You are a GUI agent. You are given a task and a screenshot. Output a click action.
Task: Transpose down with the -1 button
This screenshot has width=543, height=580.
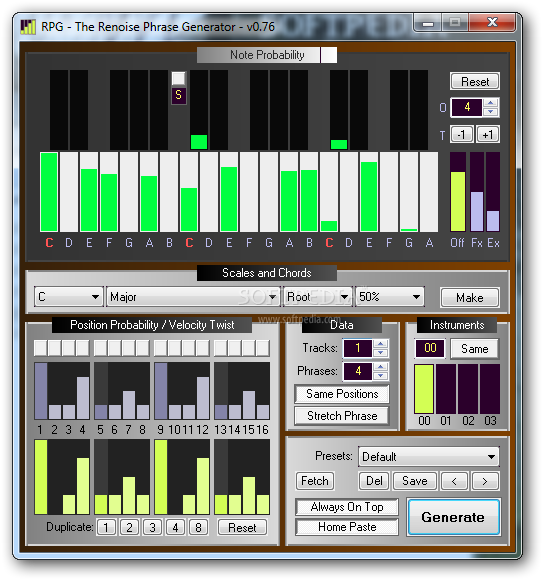461,135
